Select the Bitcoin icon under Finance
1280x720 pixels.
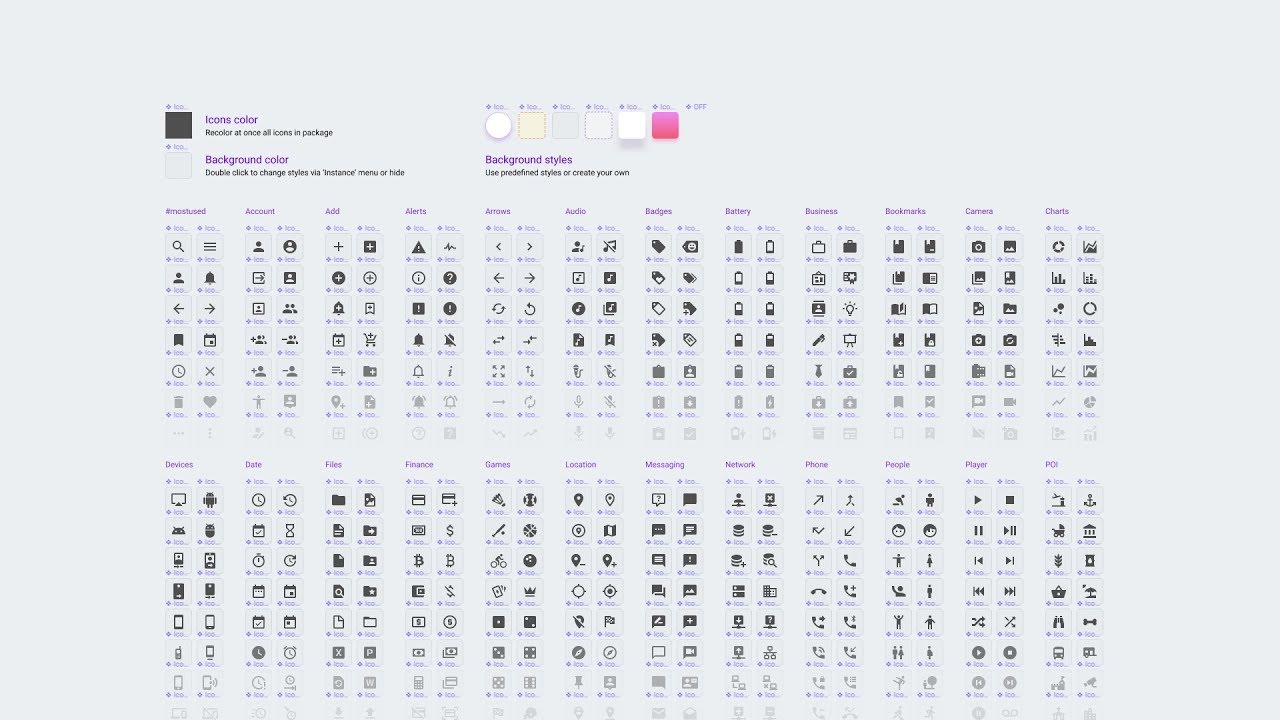click(x=420, y=561)
